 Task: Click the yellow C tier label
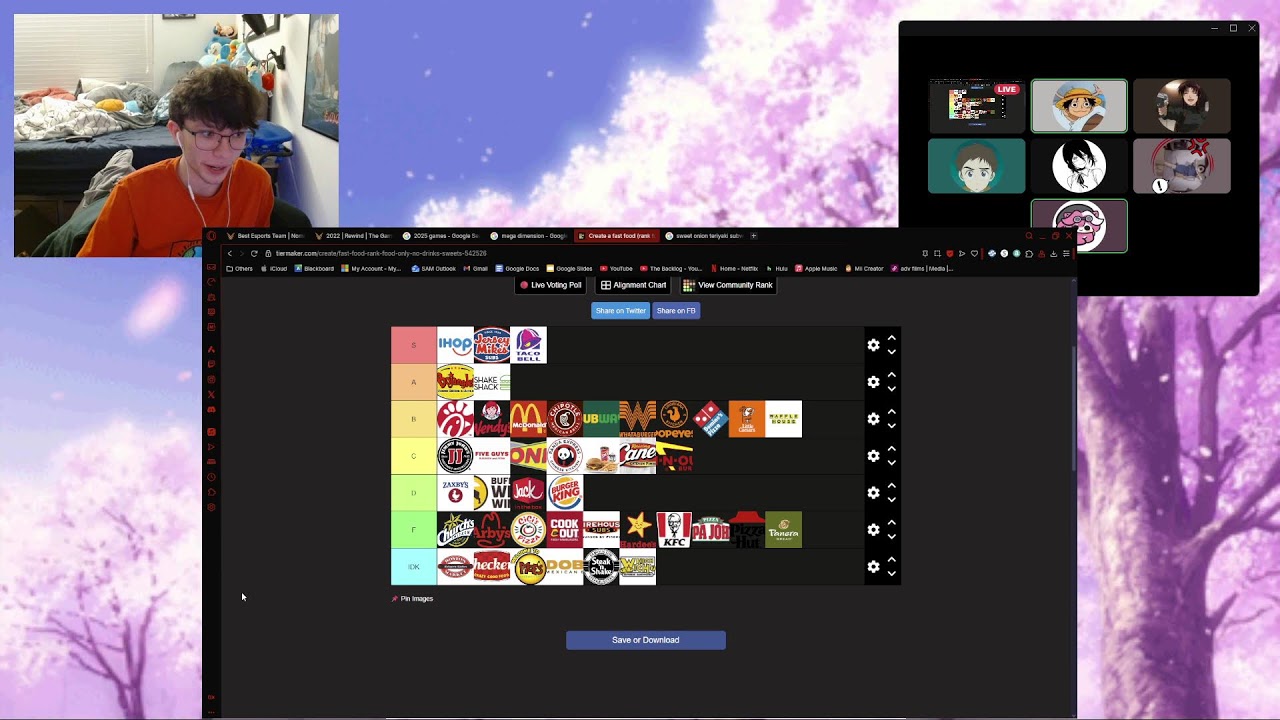[414, 456]
